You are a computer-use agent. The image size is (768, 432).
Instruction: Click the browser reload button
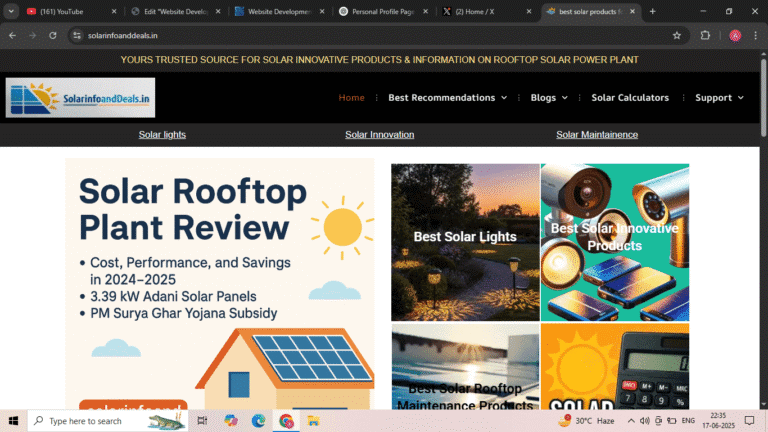pos(53,35)
